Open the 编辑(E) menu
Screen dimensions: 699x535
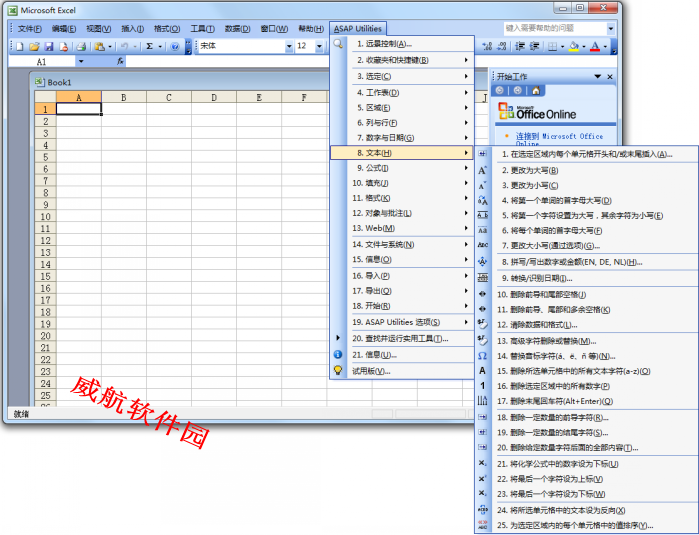[x=63, y=29]
